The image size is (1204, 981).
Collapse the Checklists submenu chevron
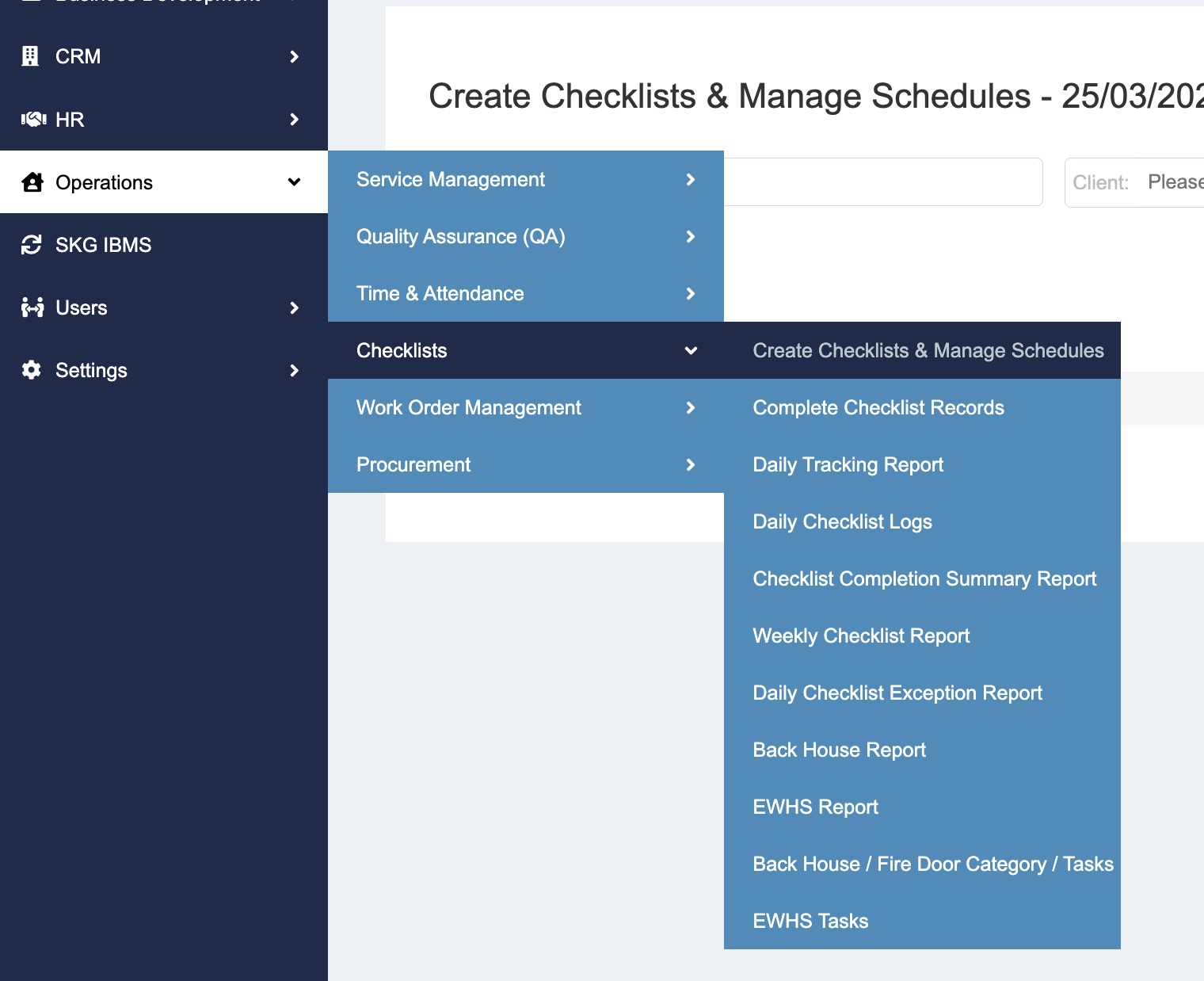pyautogui.click(x=690, y=350)
